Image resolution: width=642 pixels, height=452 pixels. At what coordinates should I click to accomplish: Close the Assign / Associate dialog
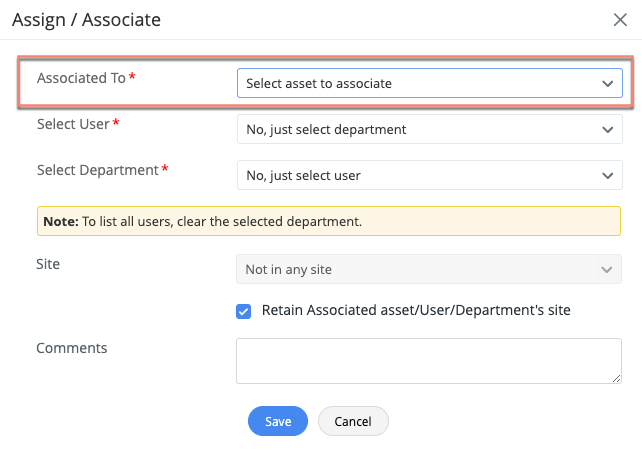(x=619, y=19)
